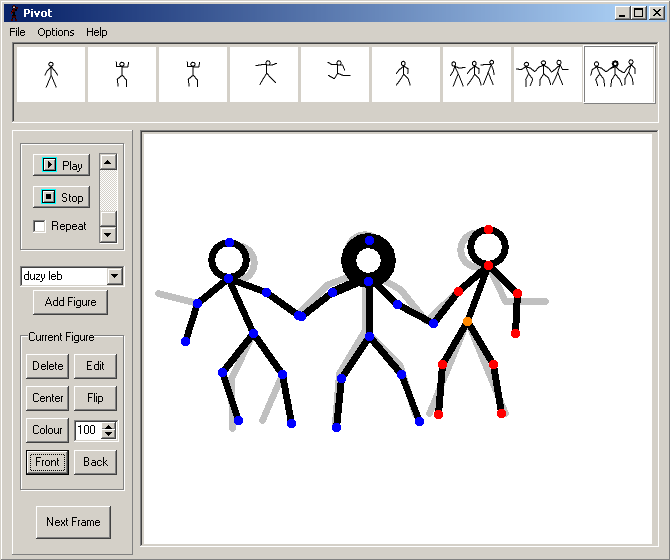
Task: Select fourth frame with arms-out stickman
Action: (x=264, y=74)
